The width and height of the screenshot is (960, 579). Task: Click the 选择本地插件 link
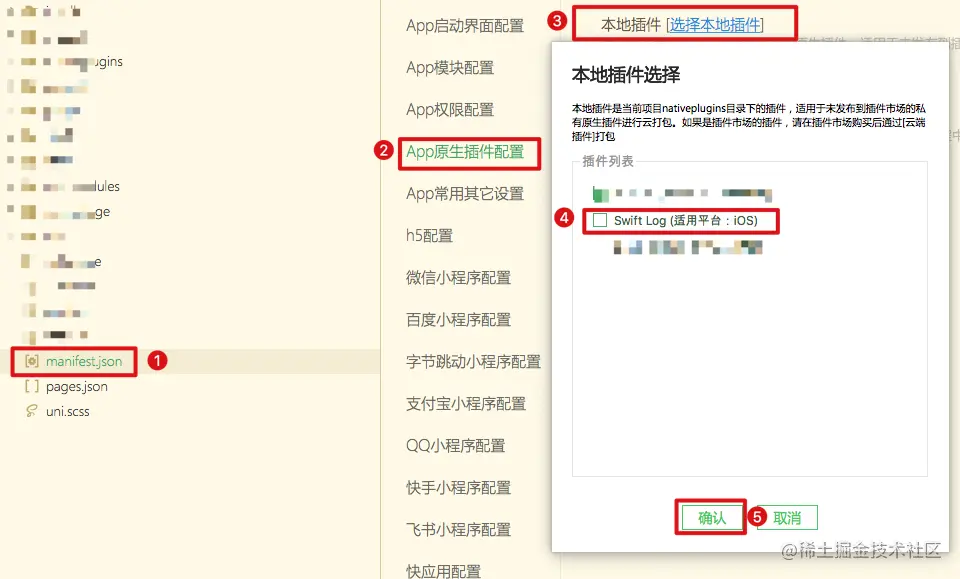714,24
